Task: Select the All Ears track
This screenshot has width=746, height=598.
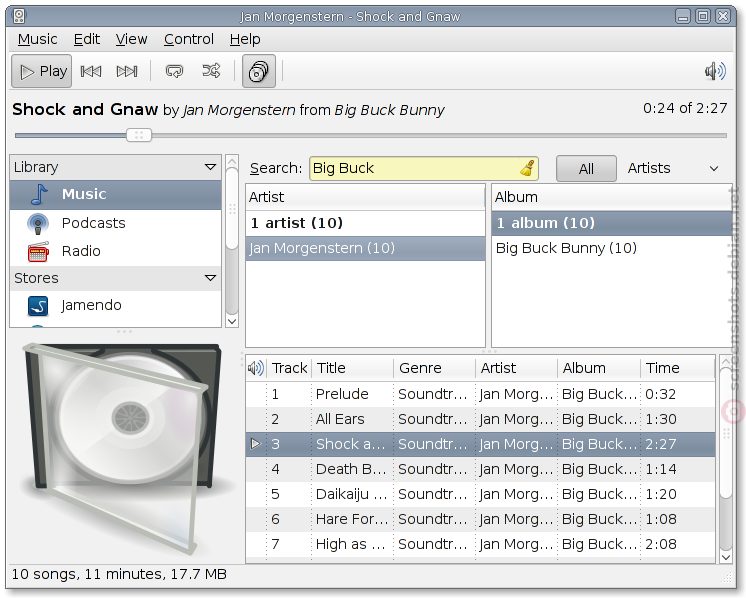Action: (481, 420)
